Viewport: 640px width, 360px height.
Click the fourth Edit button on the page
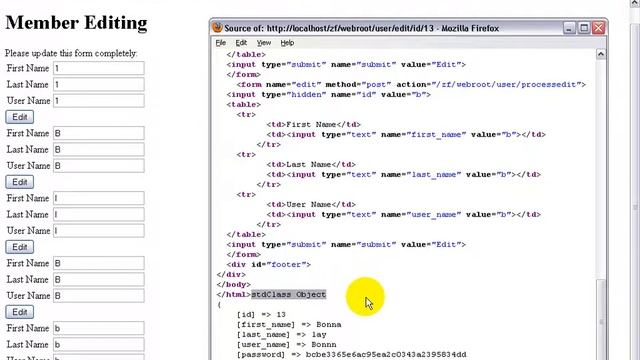pos(20,312)
